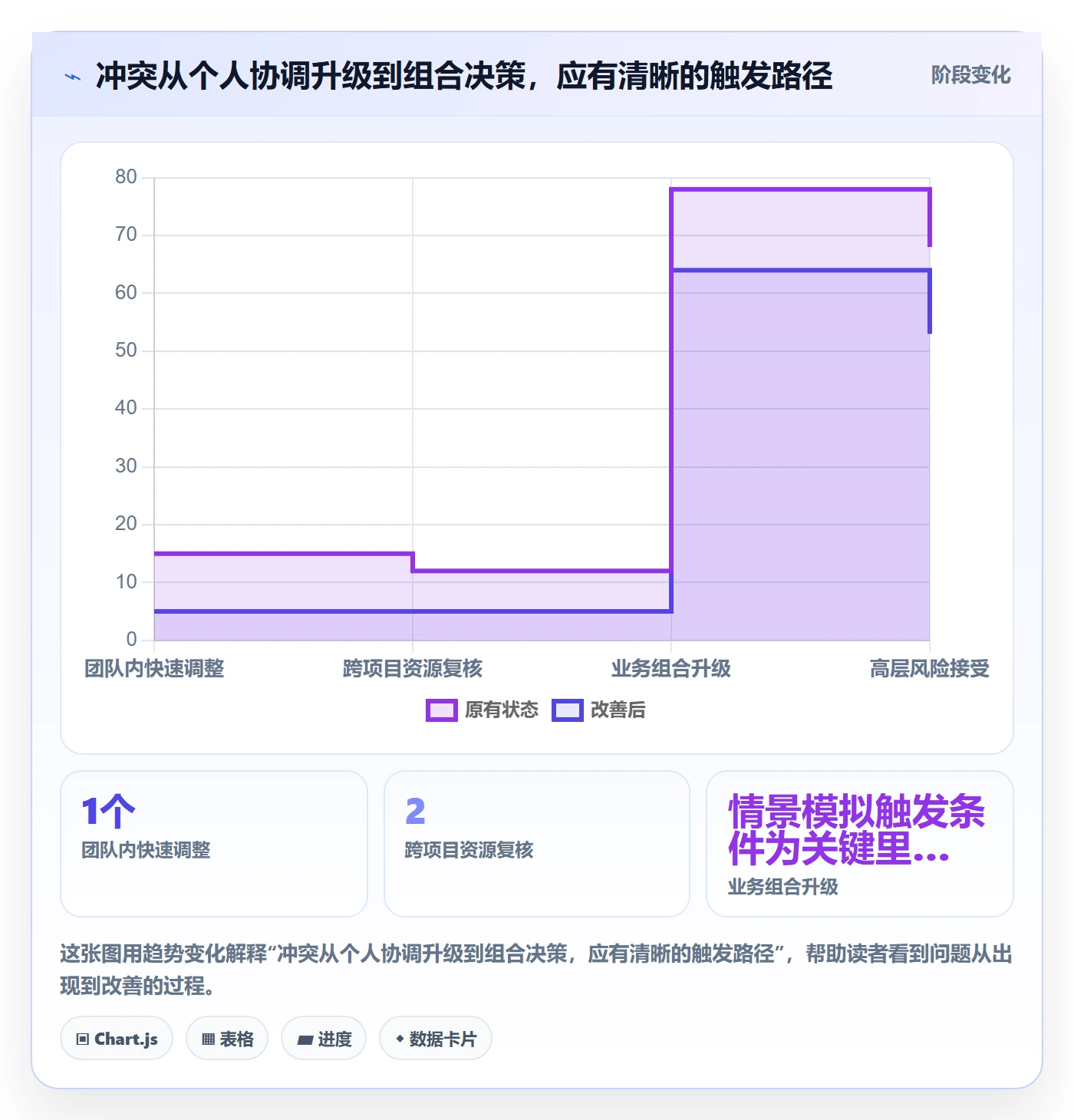Select the 表格 tag
This screenshot has height=1120, width=1074.
227,1039
